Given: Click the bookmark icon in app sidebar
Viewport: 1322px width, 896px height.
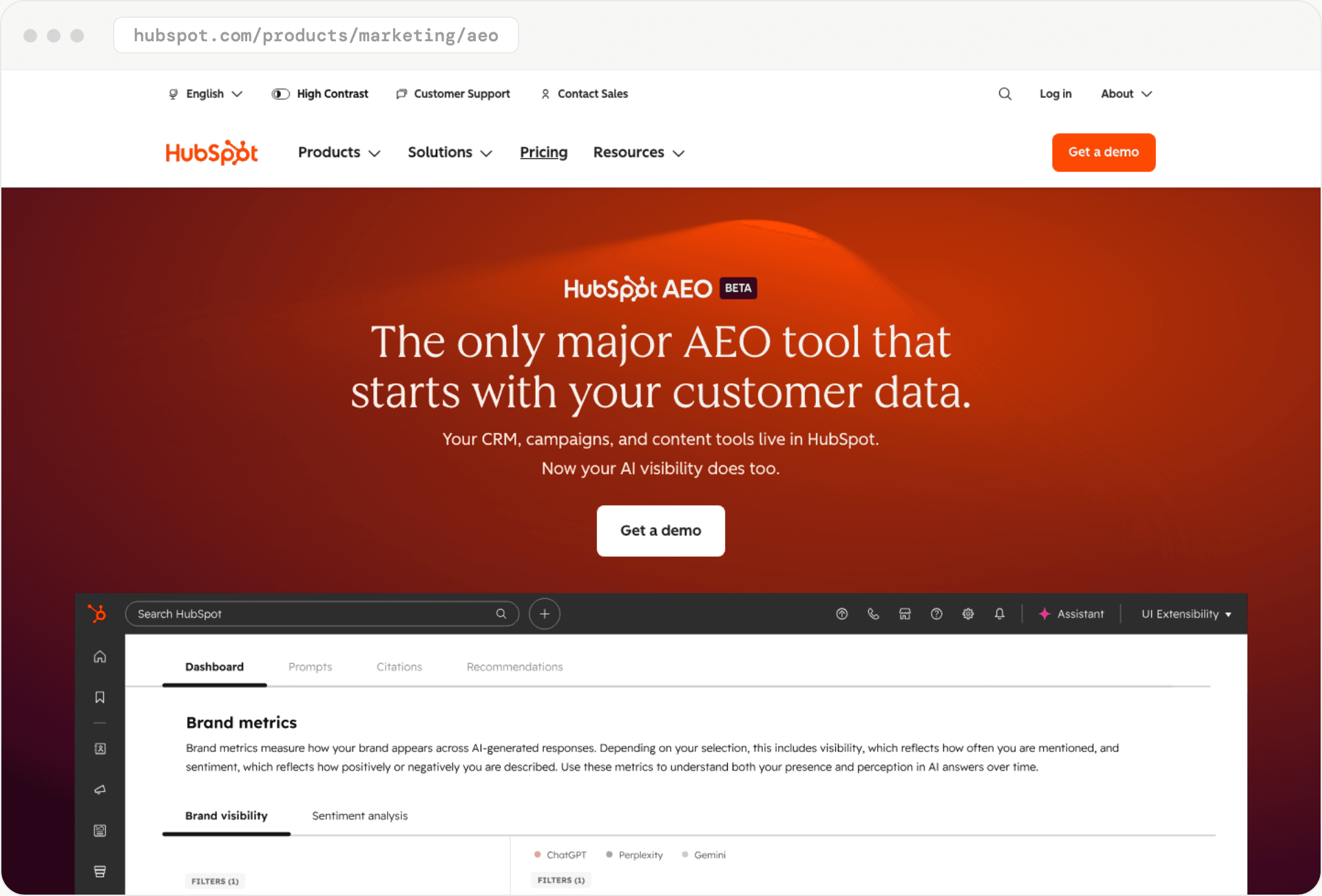Looking at the screenshot, I should (100, 697).
